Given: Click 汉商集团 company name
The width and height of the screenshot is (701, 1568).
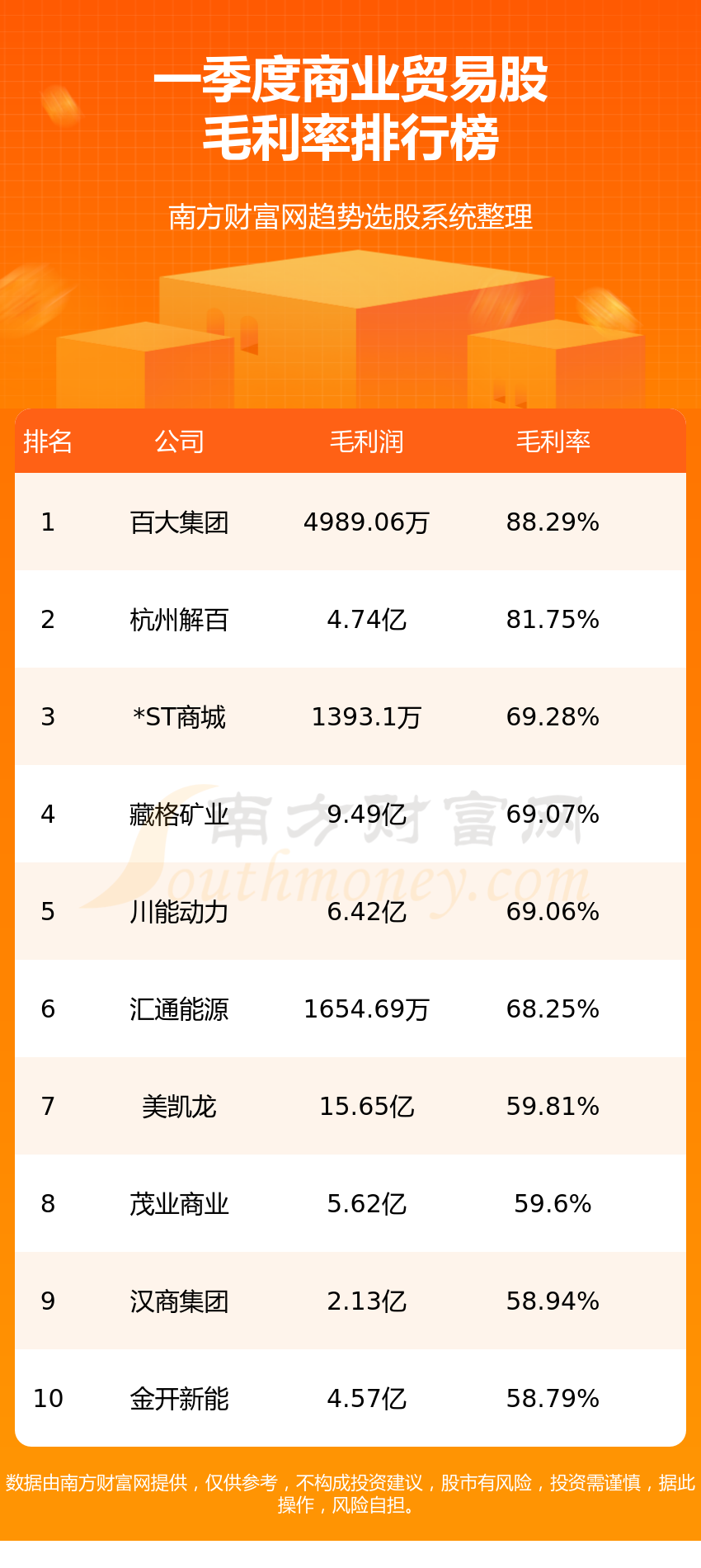Looking at the screenshot, I should (x=179, y=1301).
